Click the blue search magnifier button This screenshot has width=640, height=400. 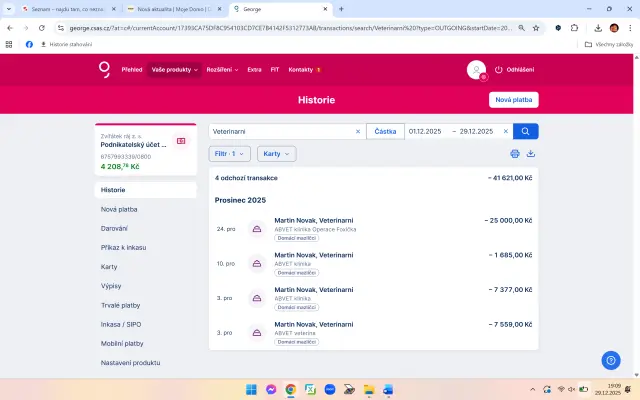[526, 131]
